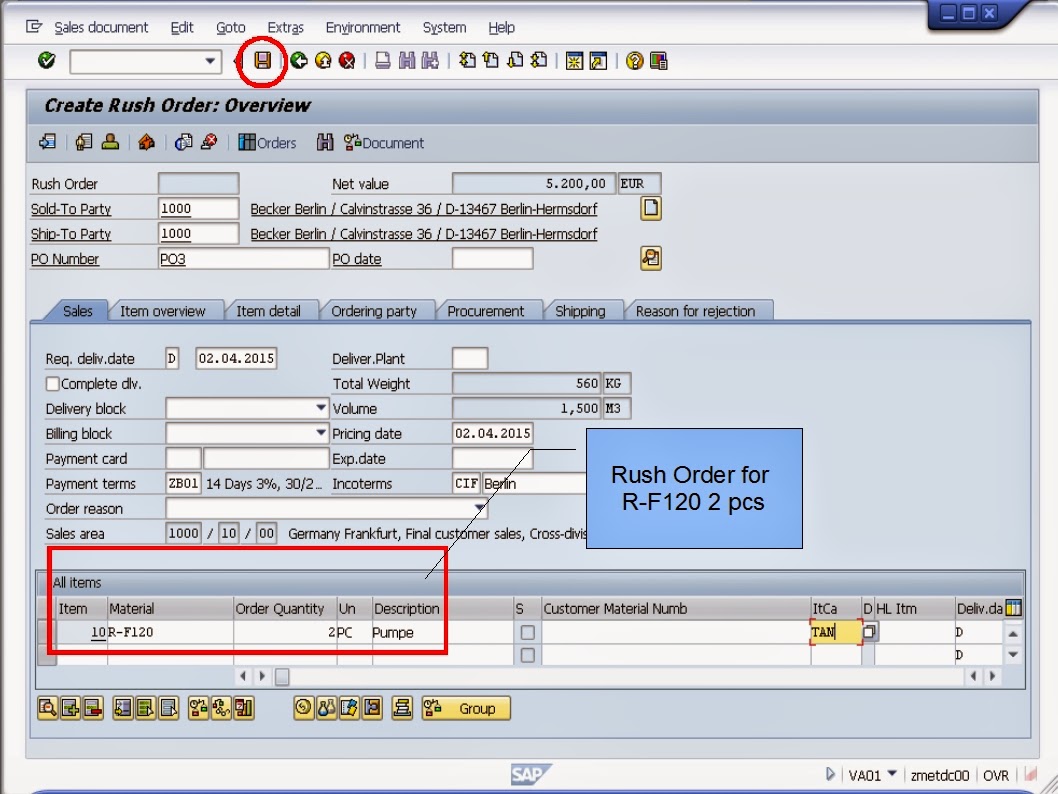The image size is (1058, 794).
Task: Click the Orders button
Action: tap(266, 142)
